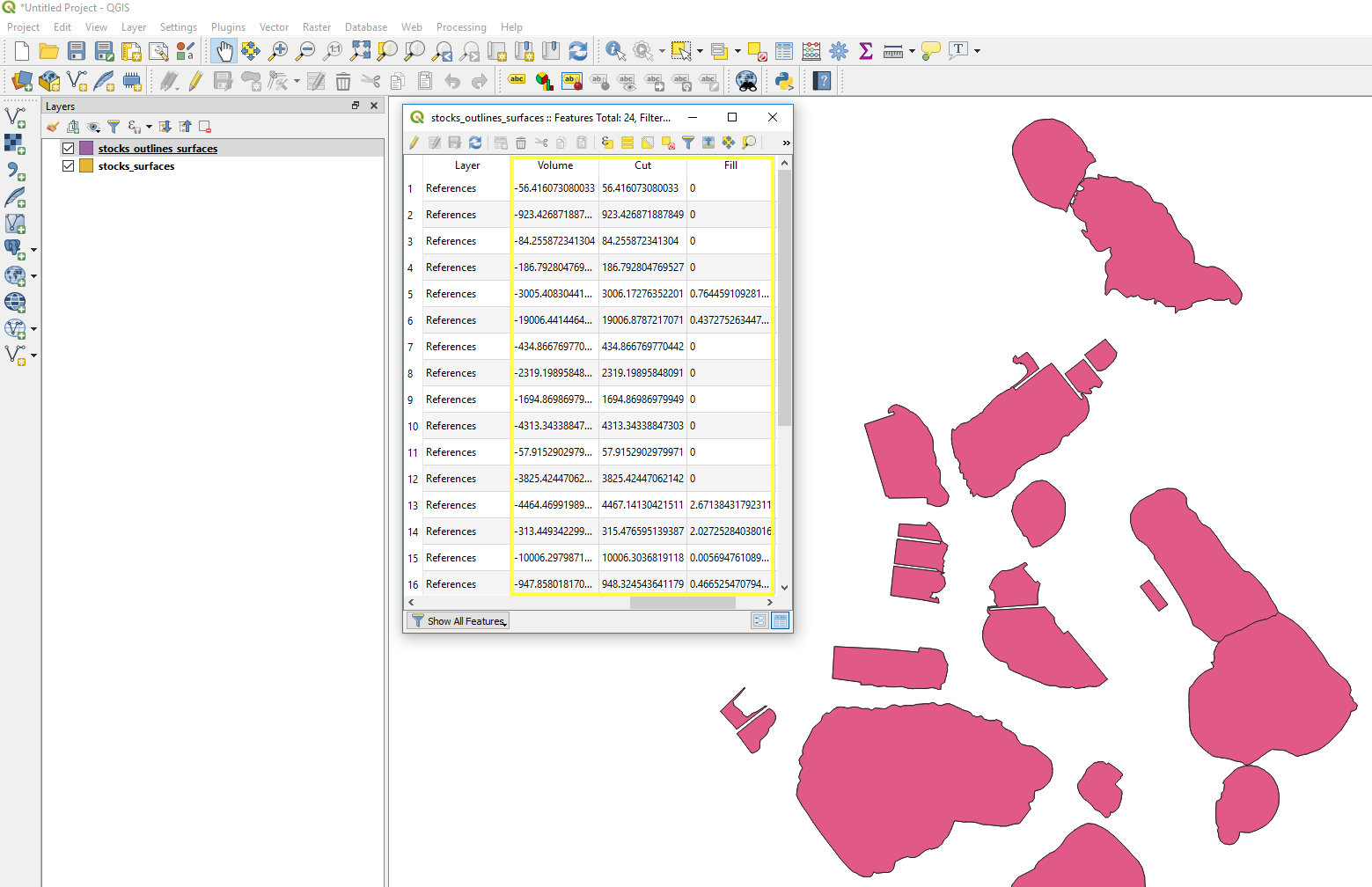Invert selection in the attribute table
Screen dimensions: 1372x887
648,143
